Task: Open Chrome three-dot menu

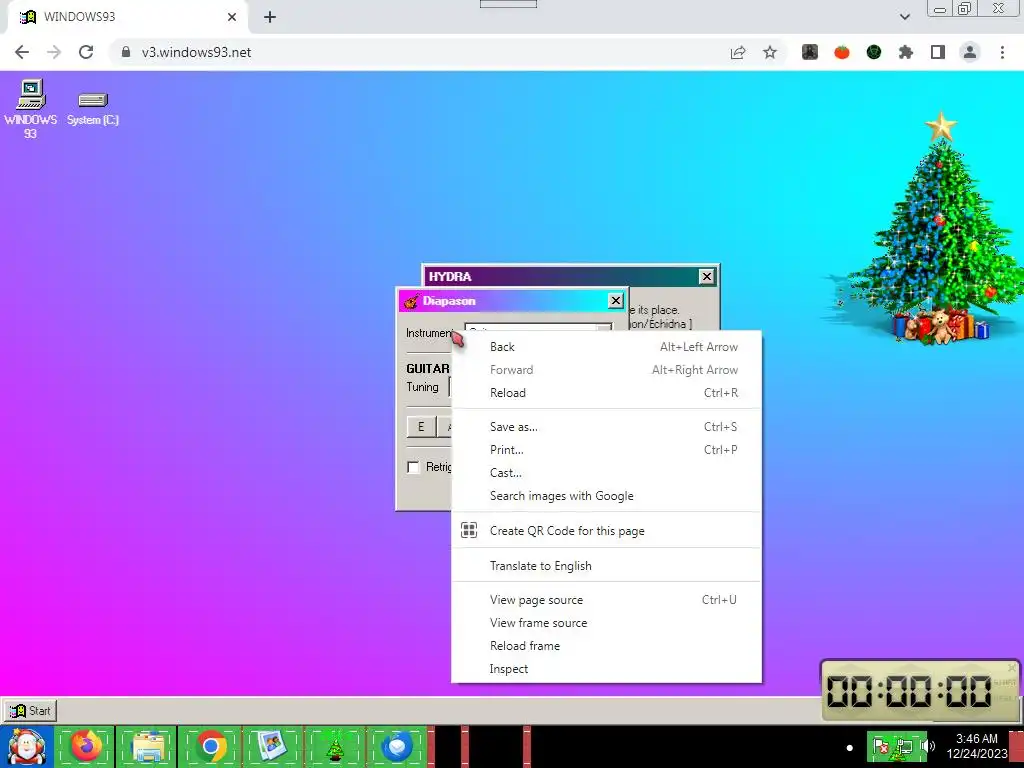Action: tap(1002, 52)
